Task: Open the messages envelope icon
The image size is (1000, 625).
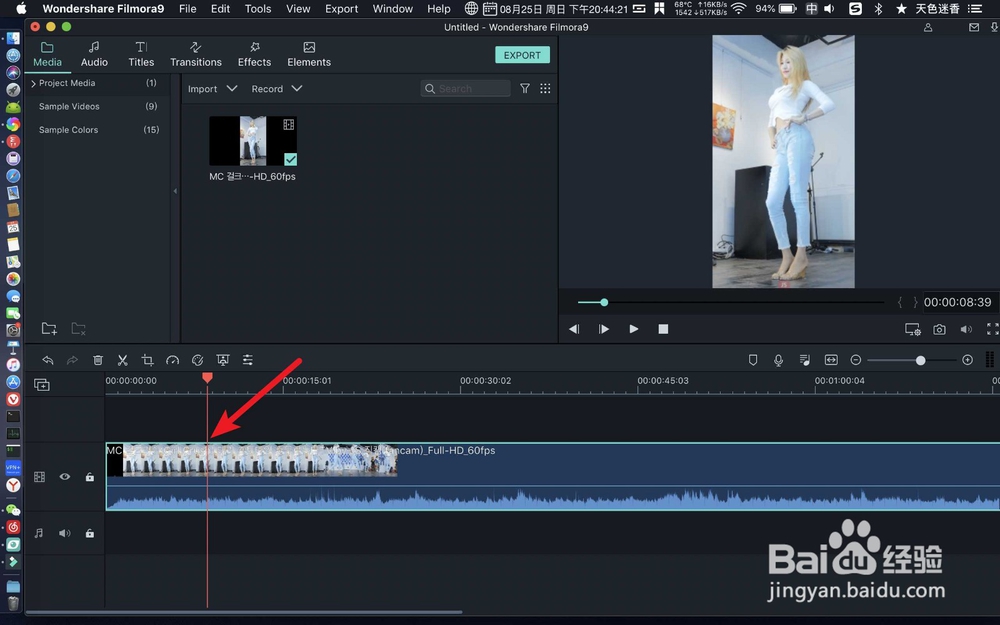Action: [x=974, y=27]
